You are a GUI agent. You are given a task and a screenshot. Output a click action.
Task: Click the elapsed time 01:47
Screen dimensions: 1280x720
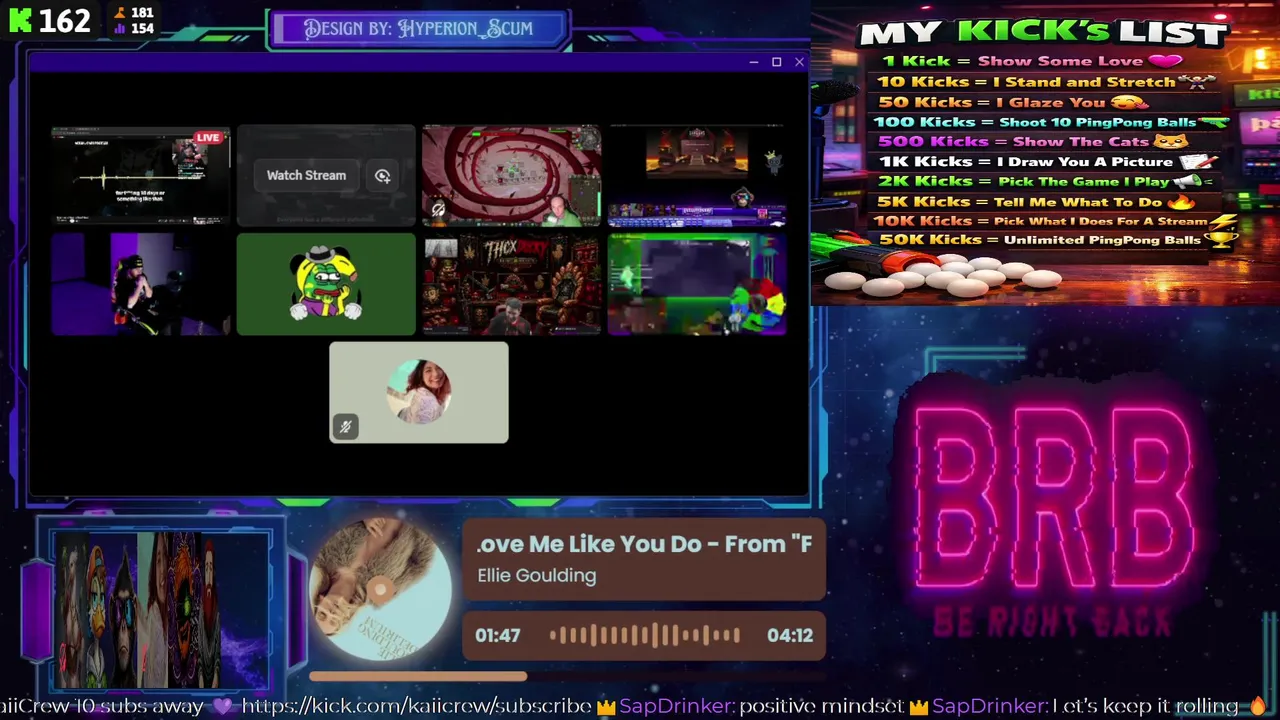[497, 635]
